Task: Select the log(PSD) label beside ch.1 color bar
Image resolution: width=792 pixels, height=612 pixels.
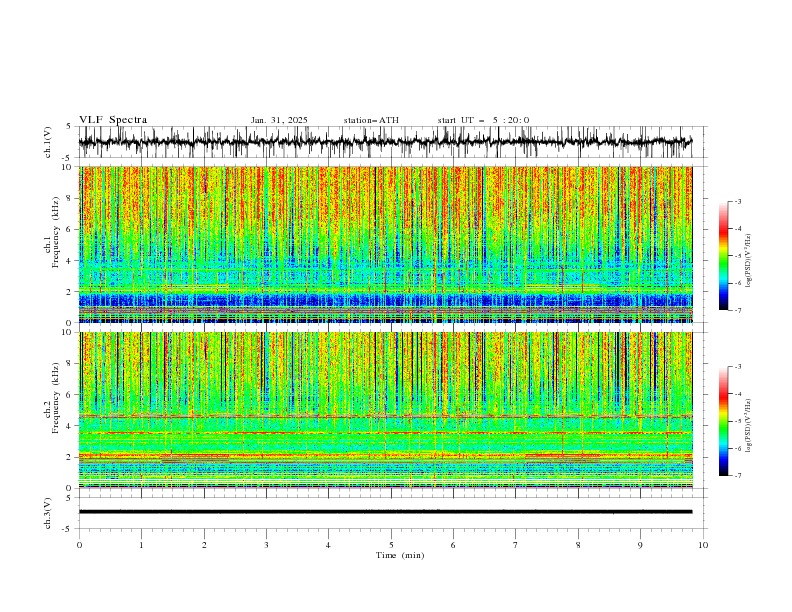Action: (x=749, y=261)
